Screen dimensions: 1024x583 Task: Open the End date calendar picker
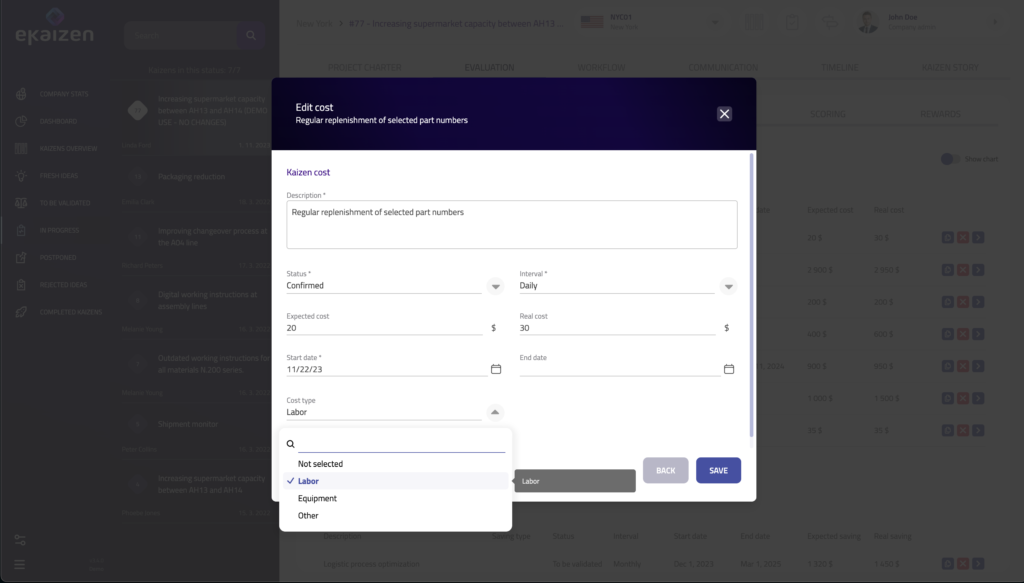point(729,368)
